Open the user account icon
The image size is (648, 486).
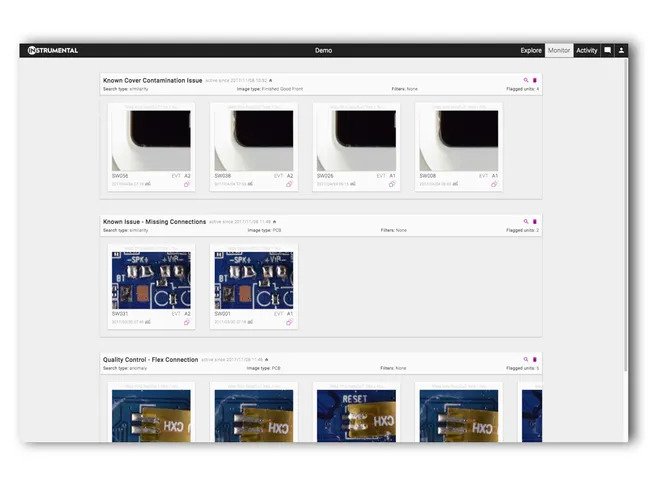621,50
